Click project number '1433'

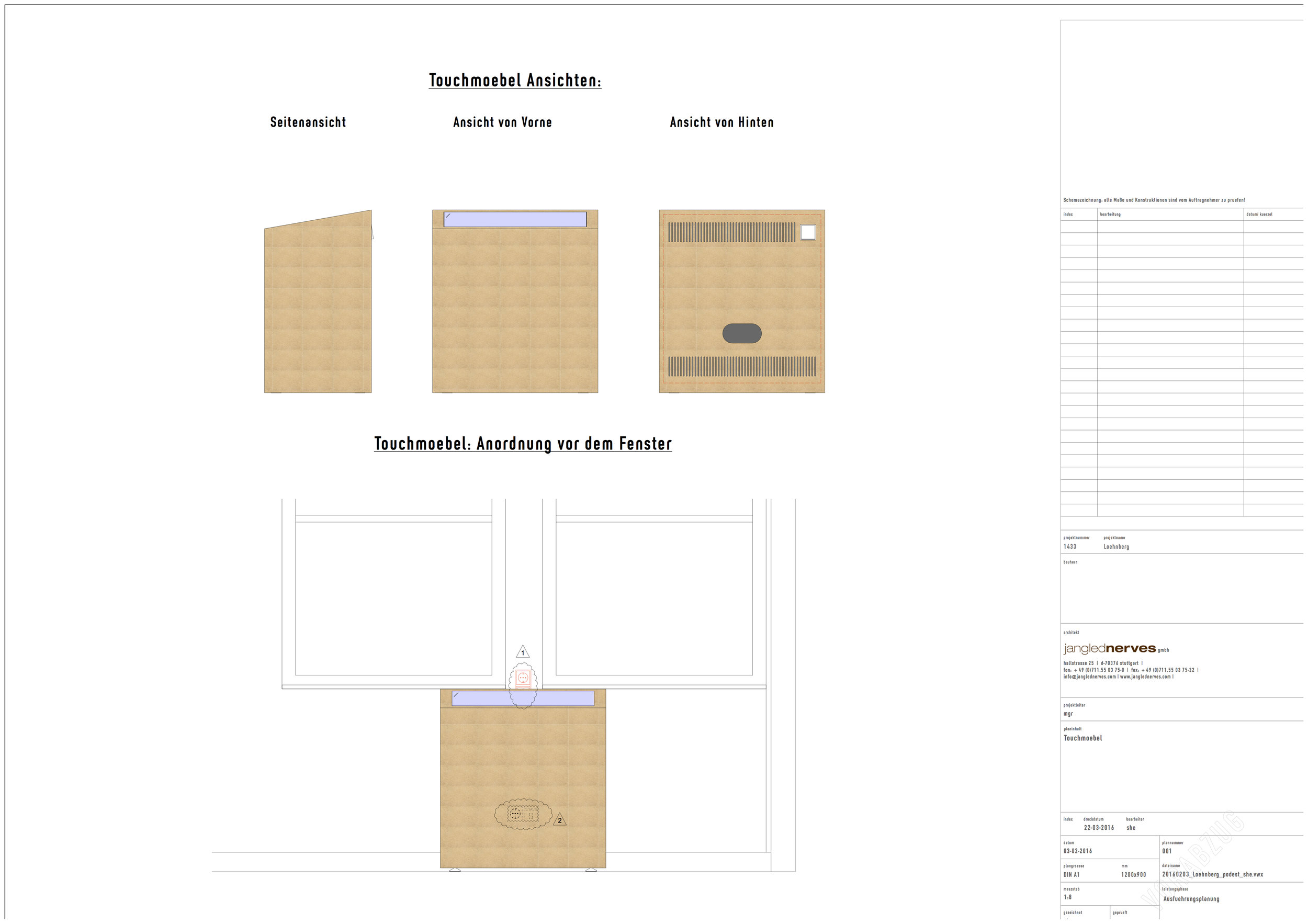(1069, 546)
